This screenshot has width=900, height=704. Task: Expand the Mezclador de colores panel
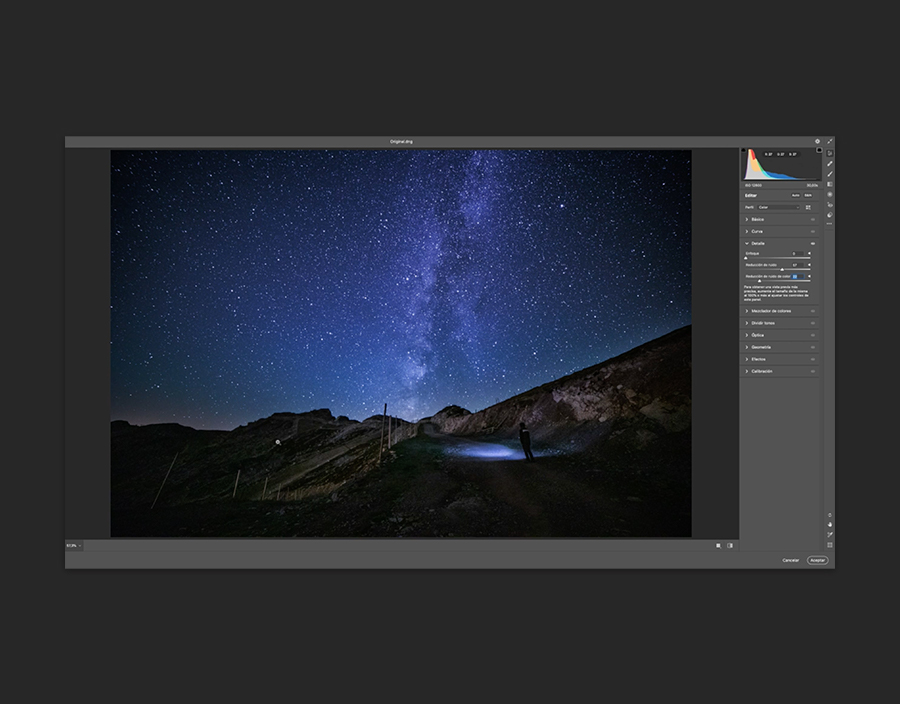747,311
